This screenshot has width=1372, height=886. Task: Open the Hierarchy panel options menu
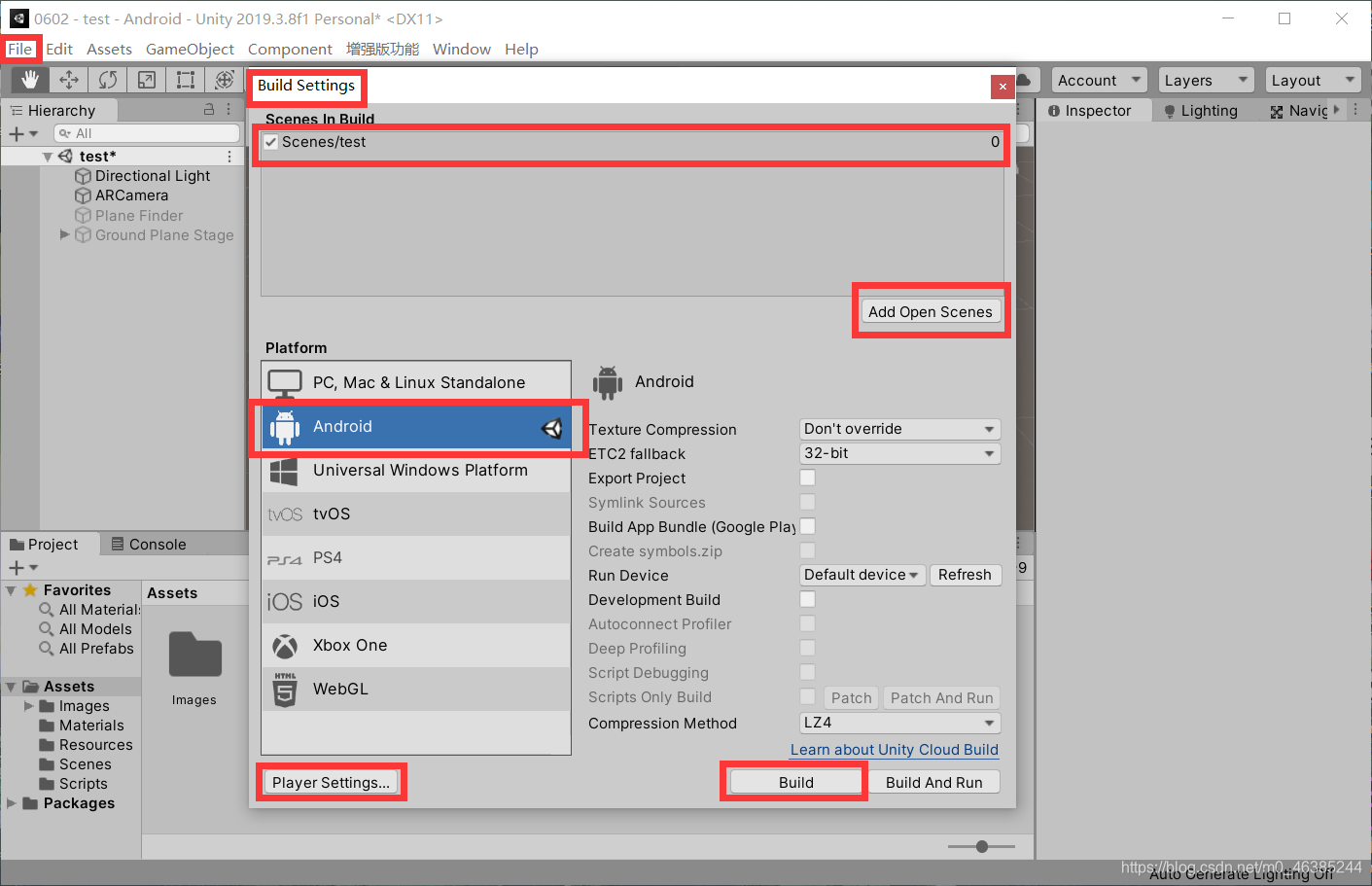[229, 110]
